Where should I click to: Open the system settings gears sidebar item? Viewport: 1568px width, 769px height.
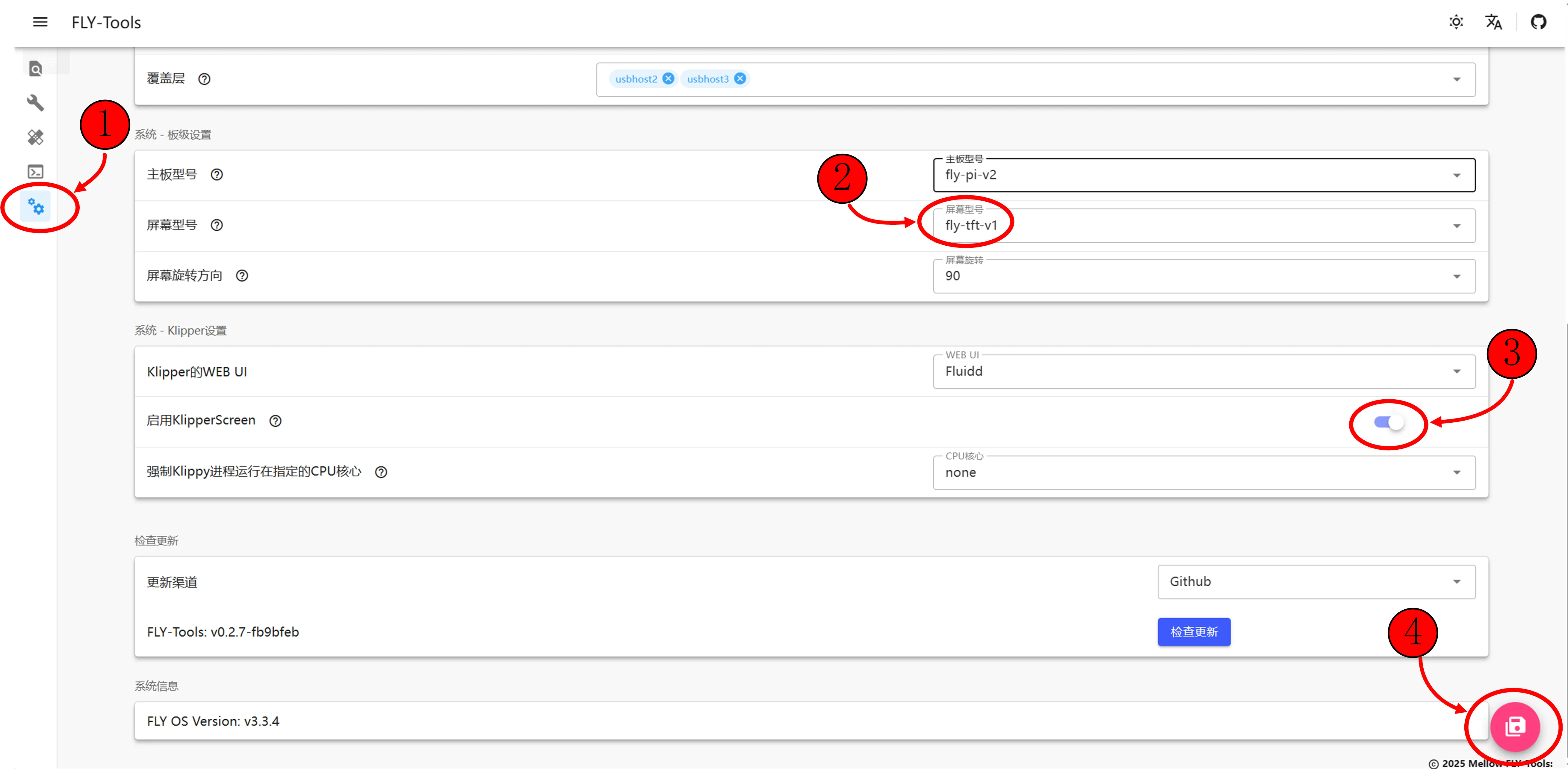point(36,207)
